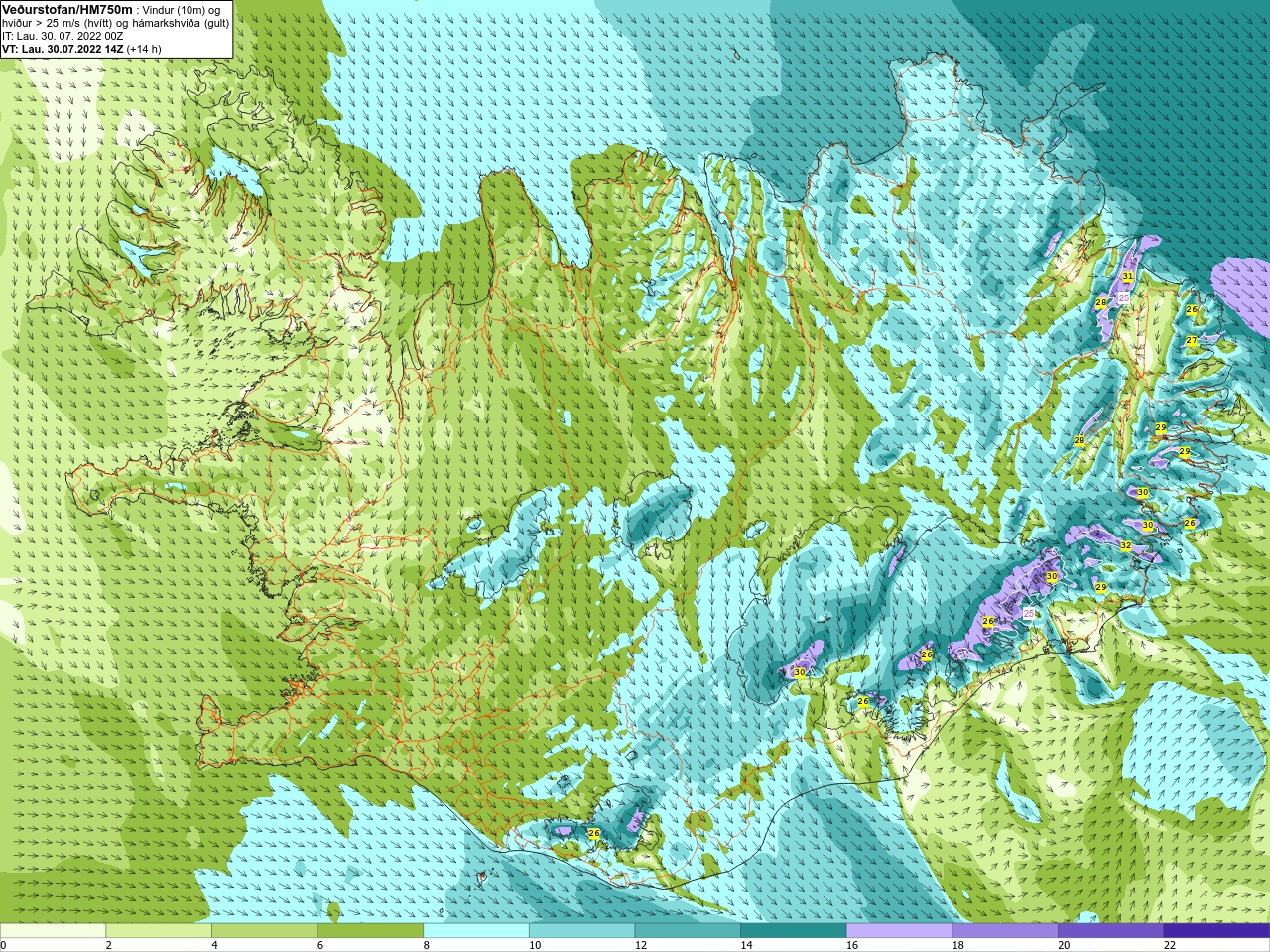Select the 20–22 m/s violet legend swatch
Image resolution: width=1270 pixels, height=952 pixels.
(1110, 930)
